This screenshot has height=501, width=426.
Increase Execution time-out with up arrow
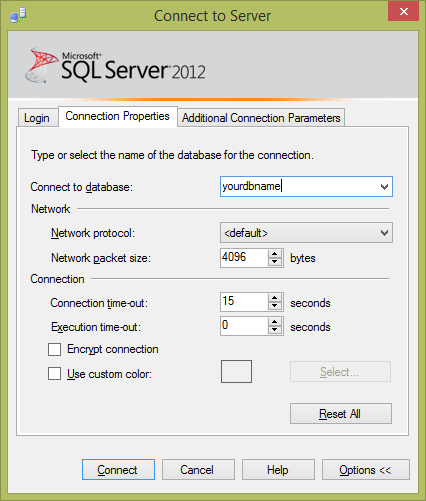click(275, 322)
